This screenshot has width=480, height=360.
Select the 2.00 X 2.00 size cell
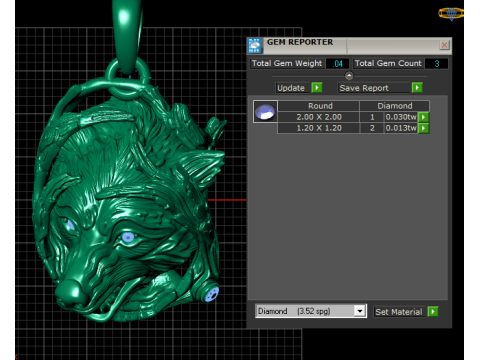(319, 117)
